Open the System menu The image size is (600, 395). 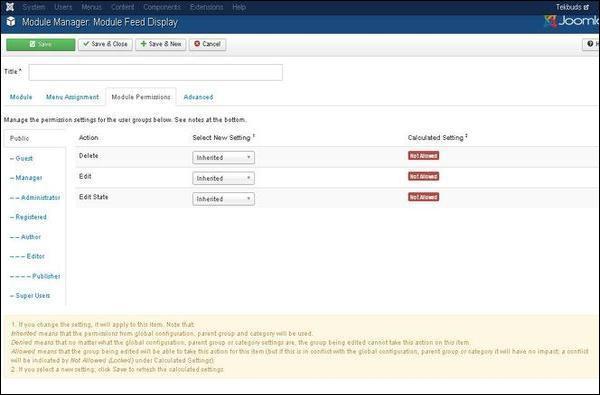pyautogui.click(x=34, y=7)
